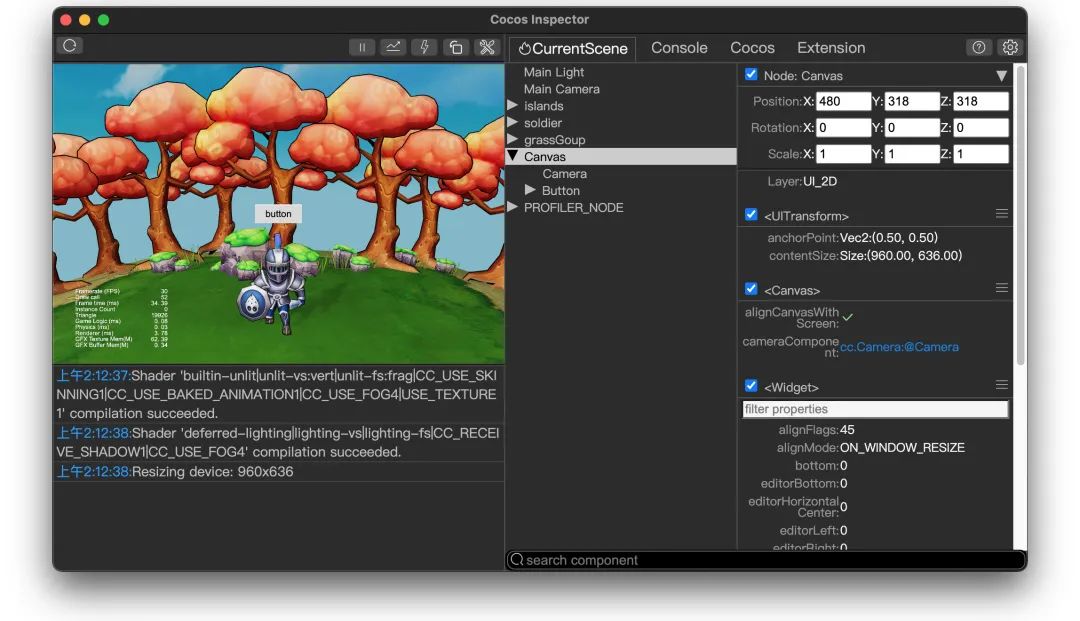Click the anchorPoint Vec2 value

tap(889, 238)
